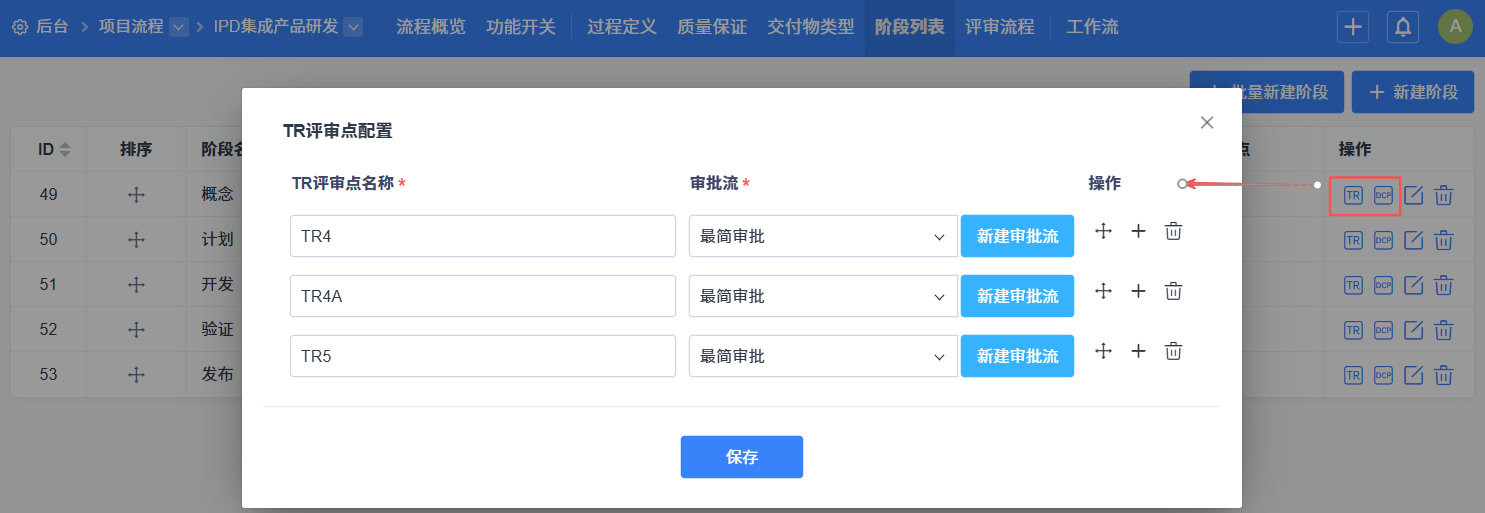
Task: Close the TR评审点配置 dialog
Action: [1207, 123]
